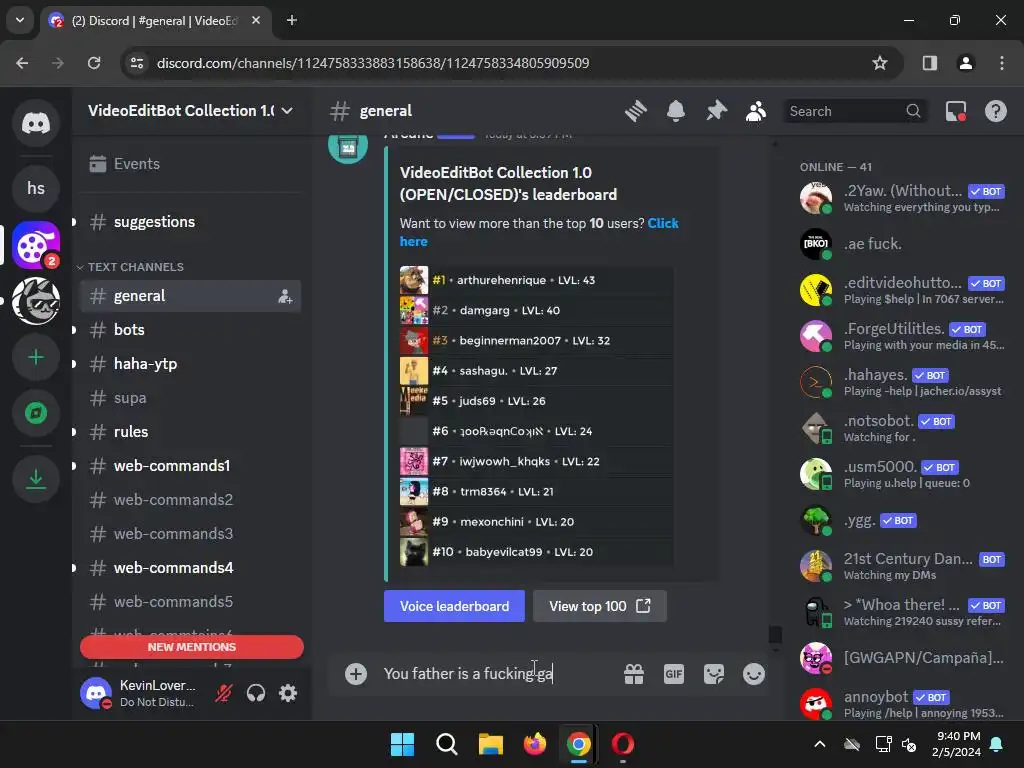Open 21st Century Dan... bot member entry
The width and height of the screenshot is (1024, 768).
pyautogui.click(x=904, y=566)
